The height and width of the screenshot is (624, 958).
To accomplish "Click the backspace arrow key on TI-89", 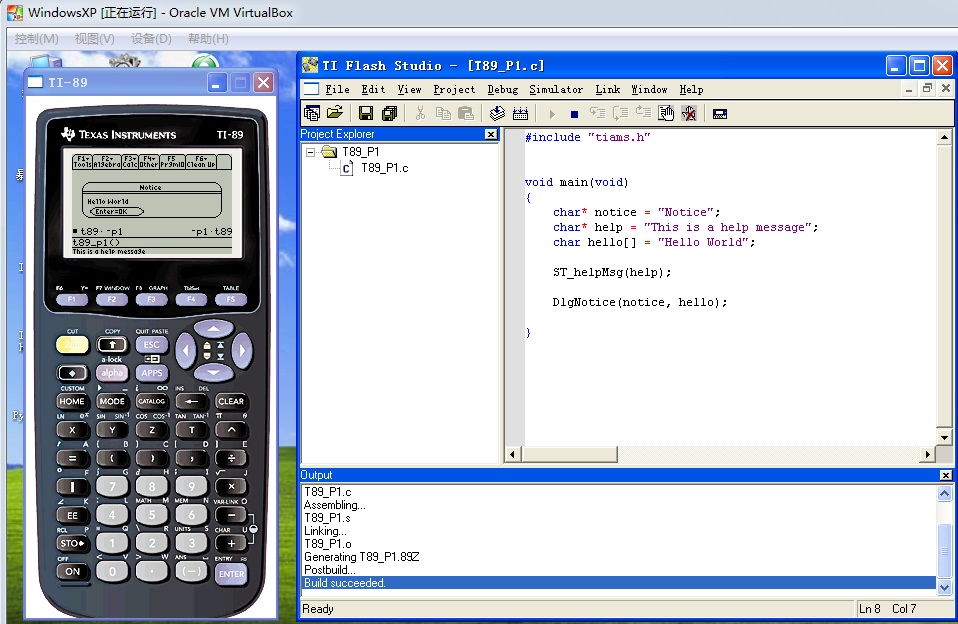I will pyautogui.click(x=191, y=402).
